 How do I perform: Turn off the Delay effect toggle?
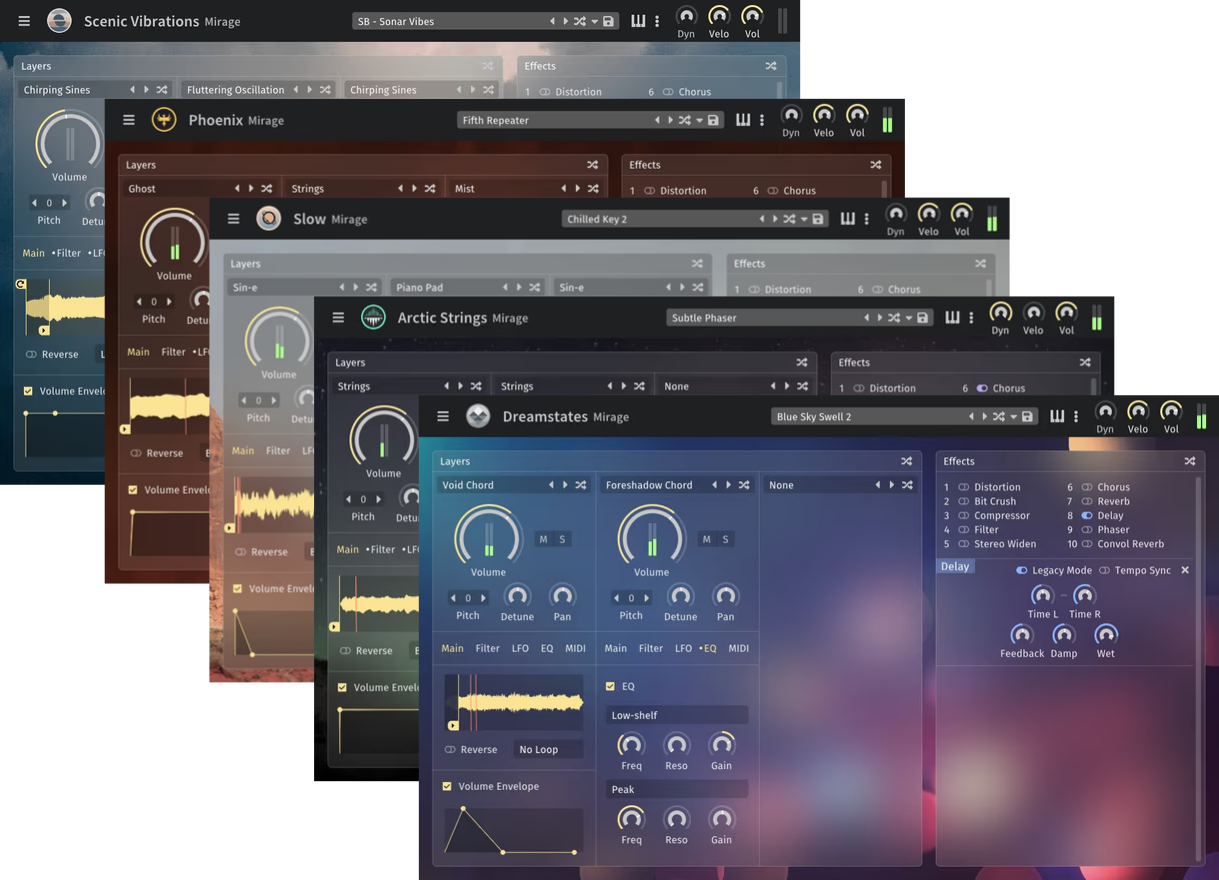(1087, 516)
